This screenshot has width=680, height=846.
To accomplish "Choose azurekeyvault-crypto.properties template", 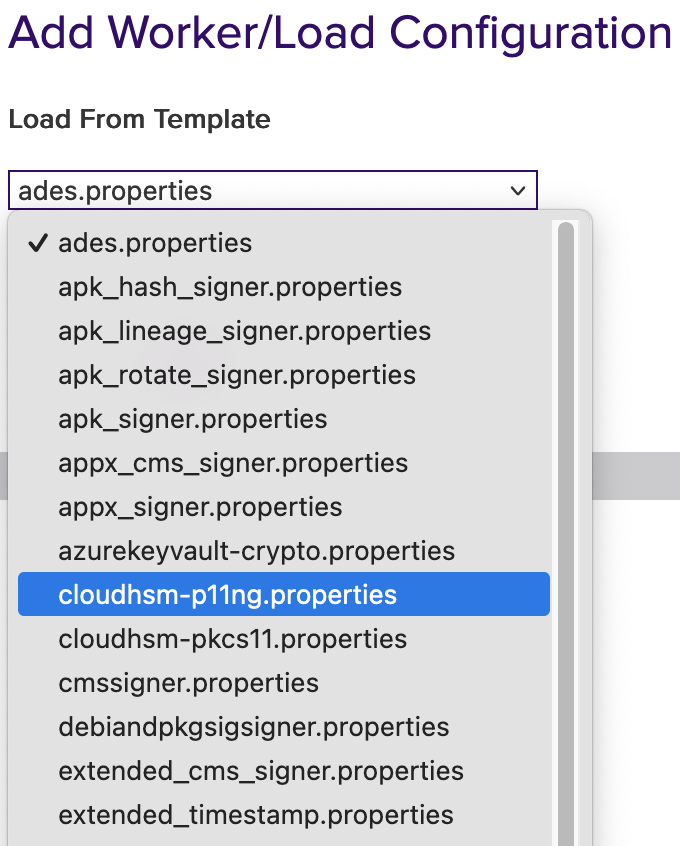I will (x=256, y=551).
